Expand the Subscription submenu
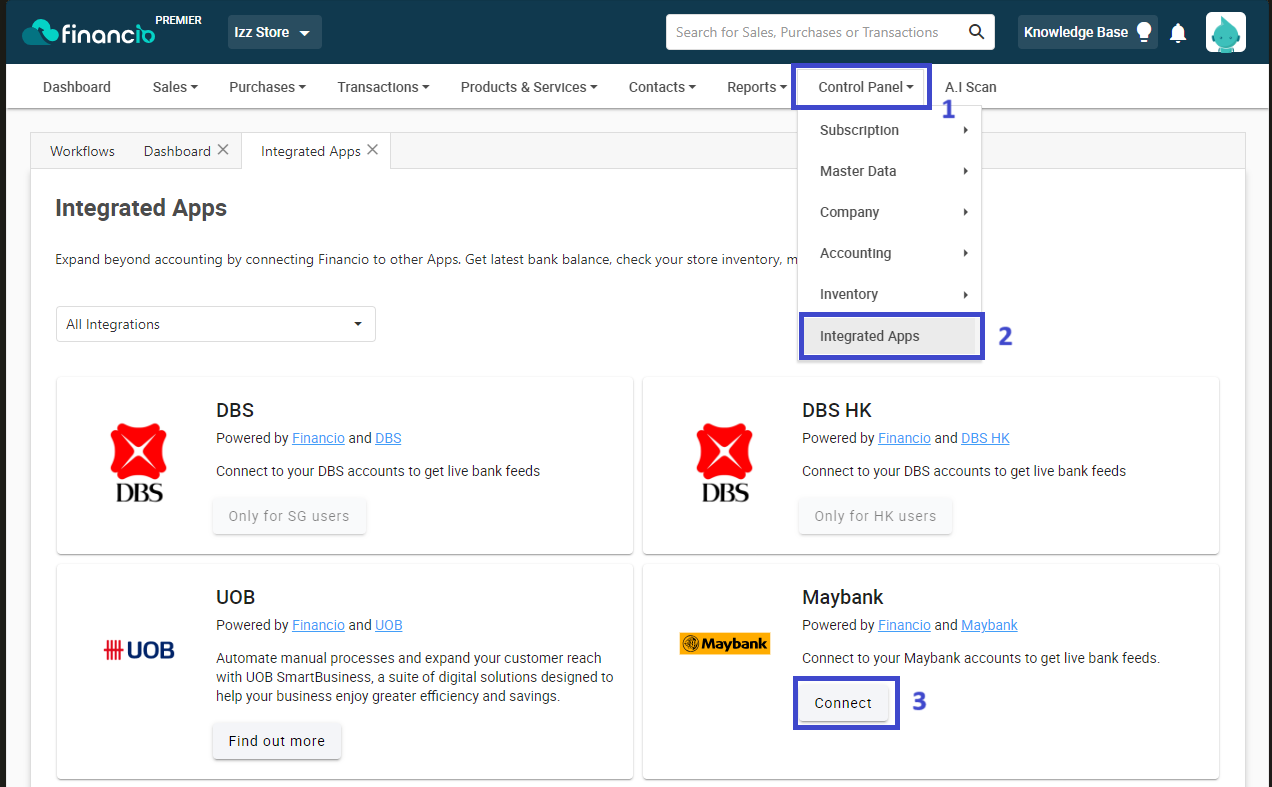This screenshot has width=1272, height=787. click(x=890, y=130)
